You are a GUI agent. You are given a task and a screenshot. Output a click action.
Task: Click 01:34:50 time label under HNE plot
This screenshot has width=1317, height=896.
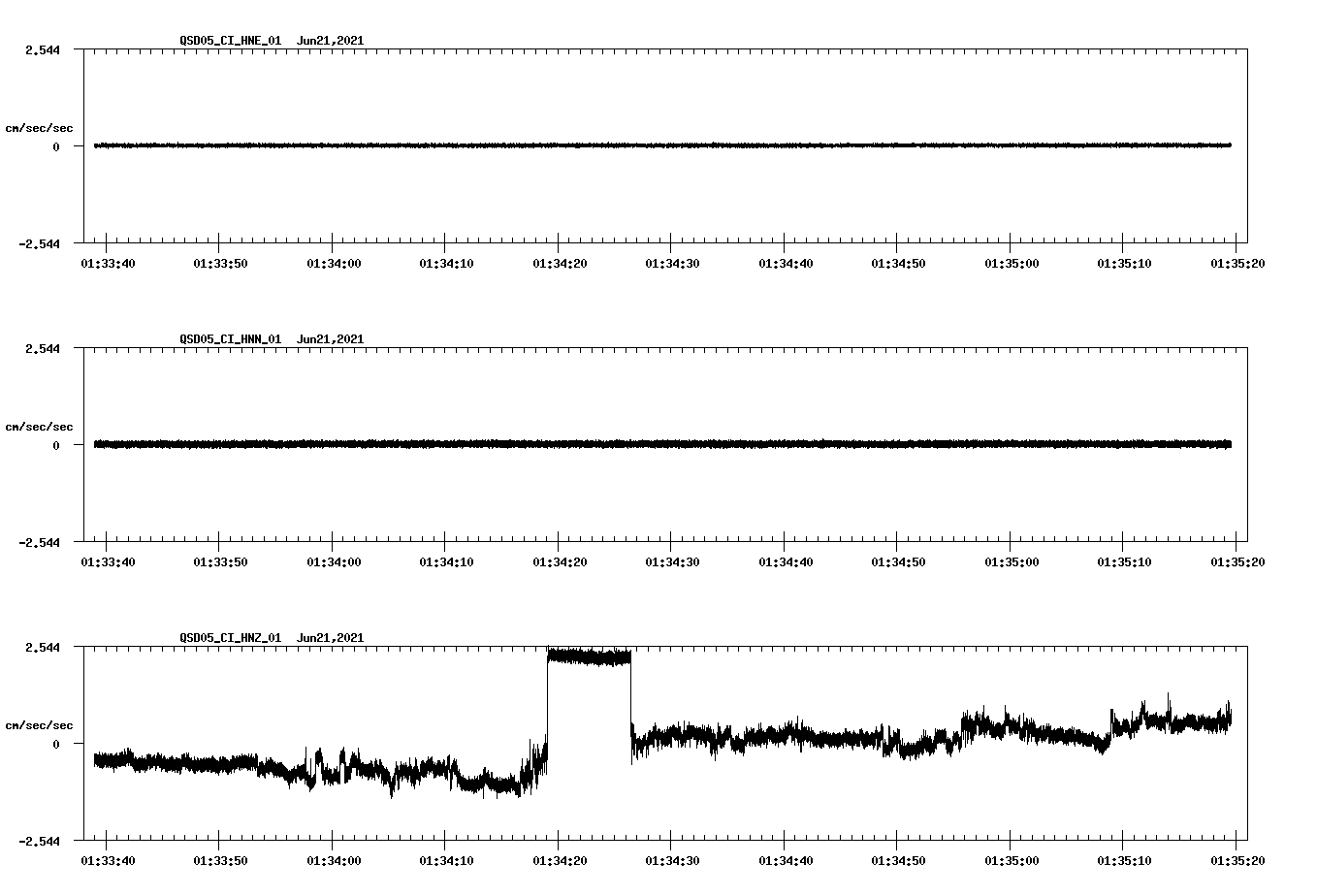(x=898, y=263)
